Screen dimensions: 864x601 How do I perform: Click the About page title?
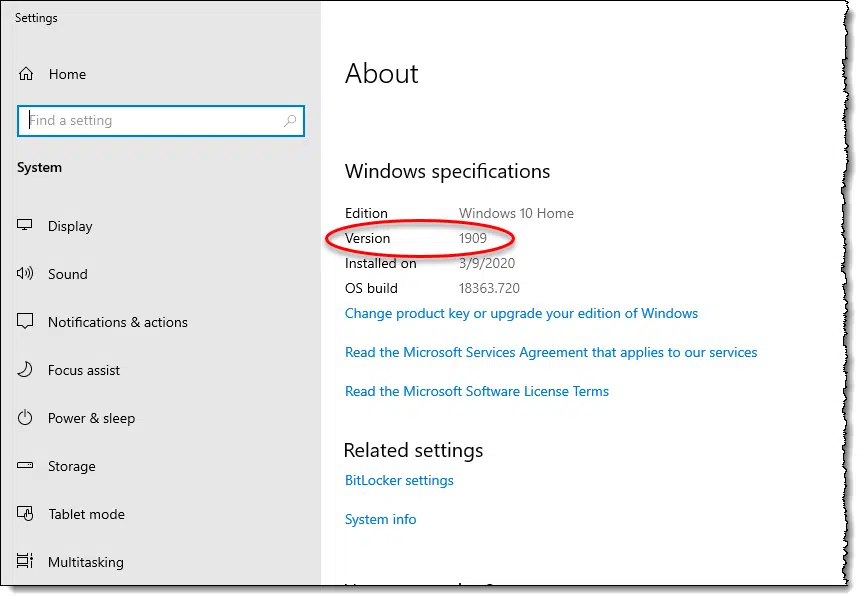click(x=382, y=74)
